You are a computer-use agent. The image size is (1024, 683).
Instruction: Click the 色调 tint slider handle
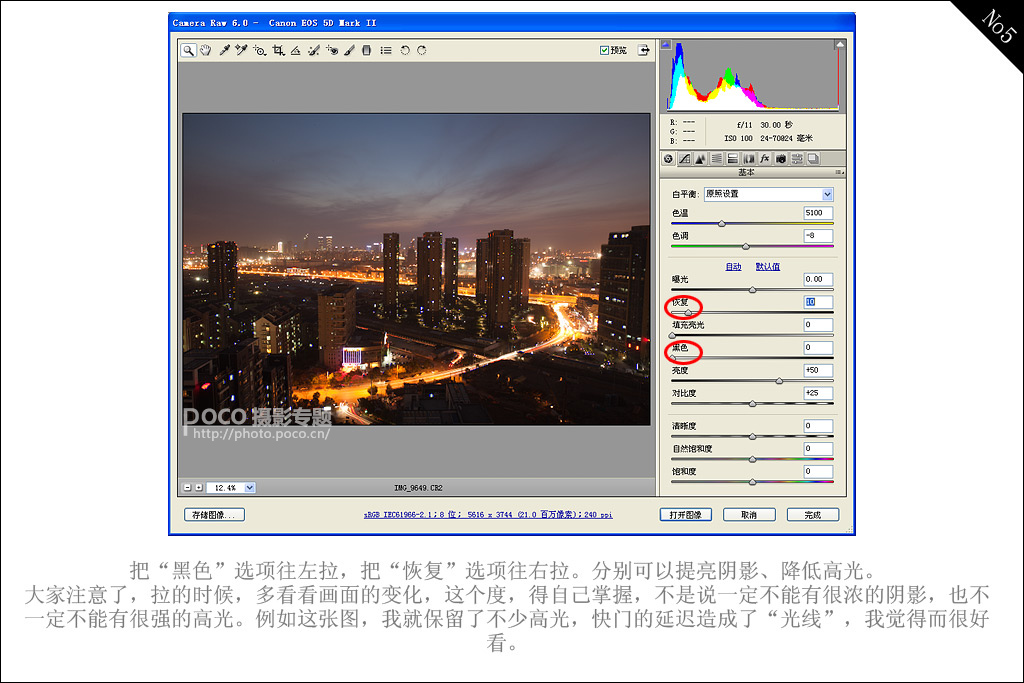click(x=746, y=246)
